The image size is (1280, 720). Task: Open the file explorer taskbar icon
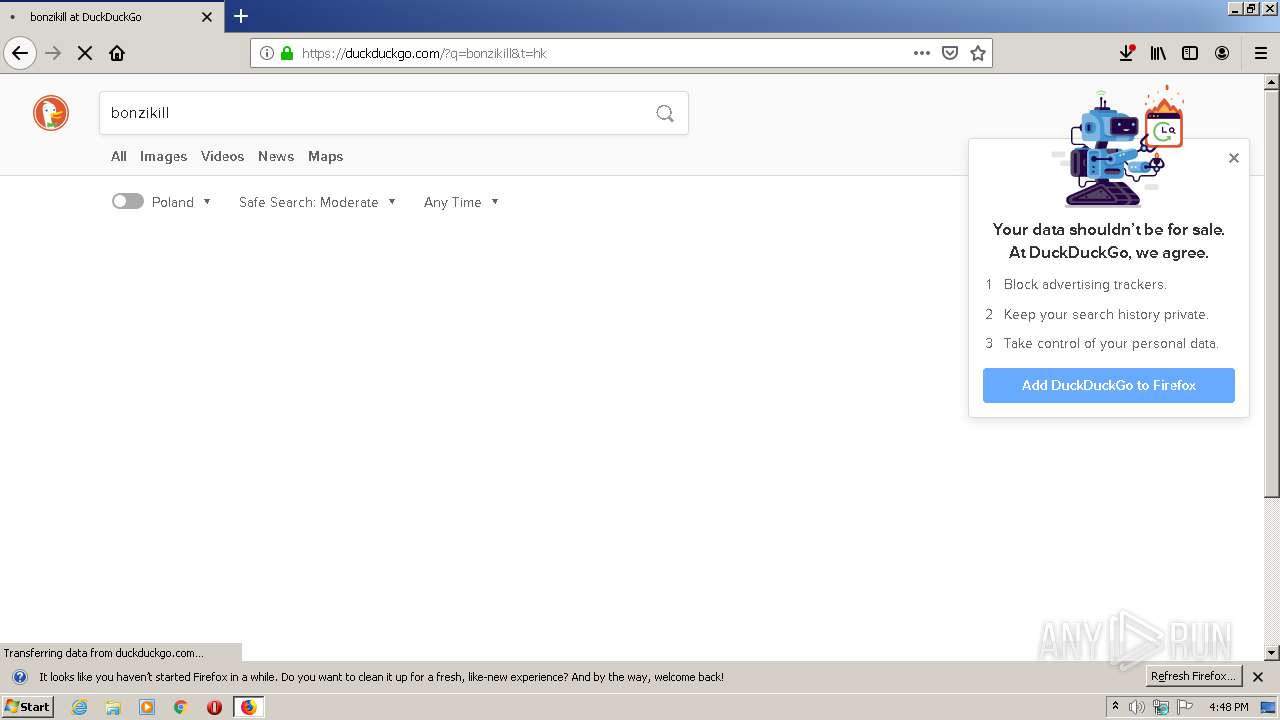coord(113,707)
